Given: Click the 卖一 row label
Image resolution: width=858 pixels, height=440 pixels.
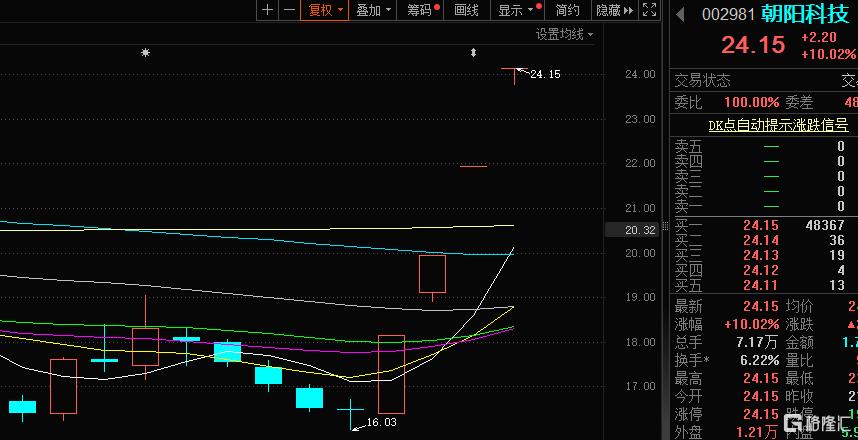Looking at the screenshot, I should (x=688, y=206).
